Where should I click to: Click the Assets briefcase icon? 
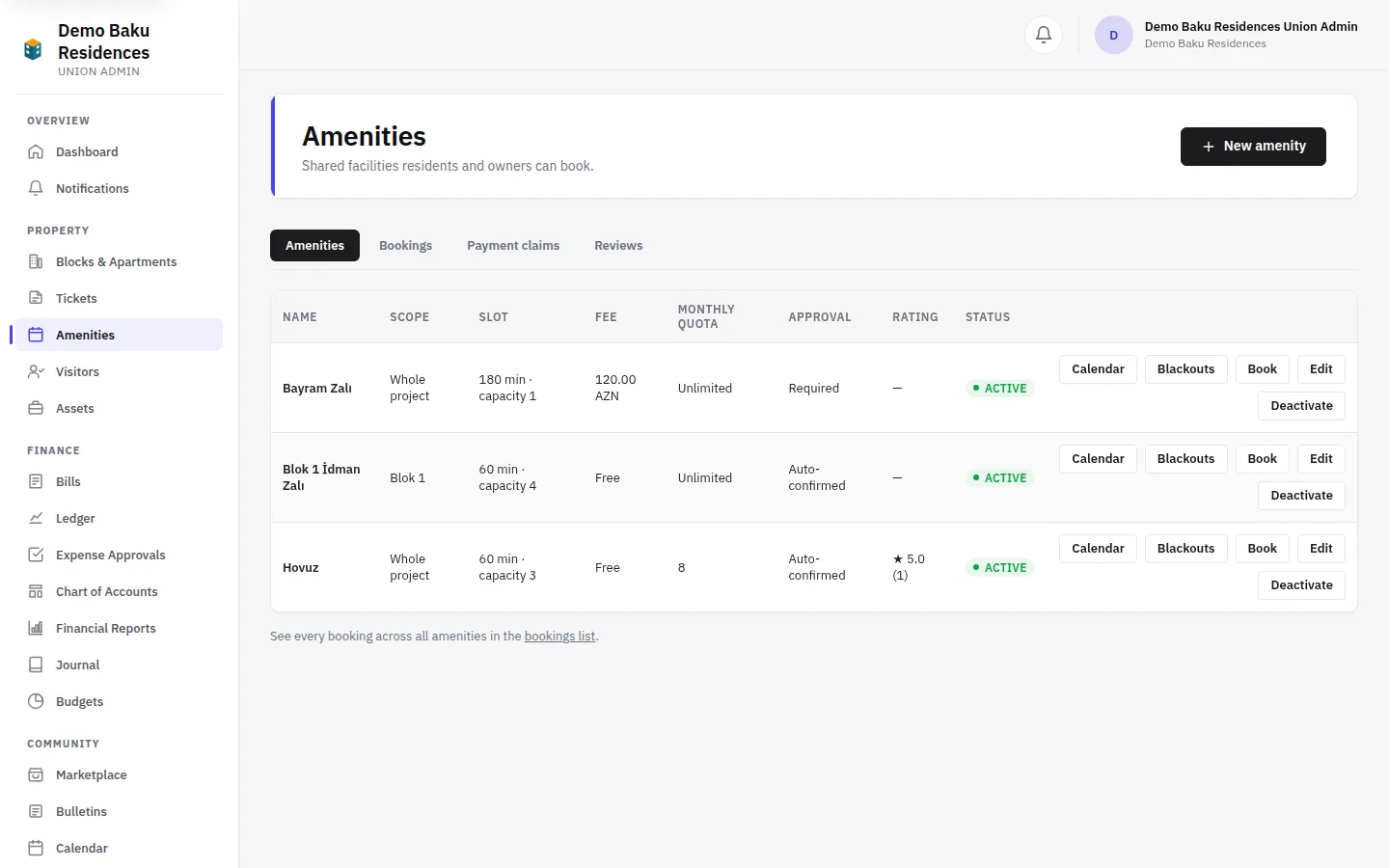(x=36, y=408)
